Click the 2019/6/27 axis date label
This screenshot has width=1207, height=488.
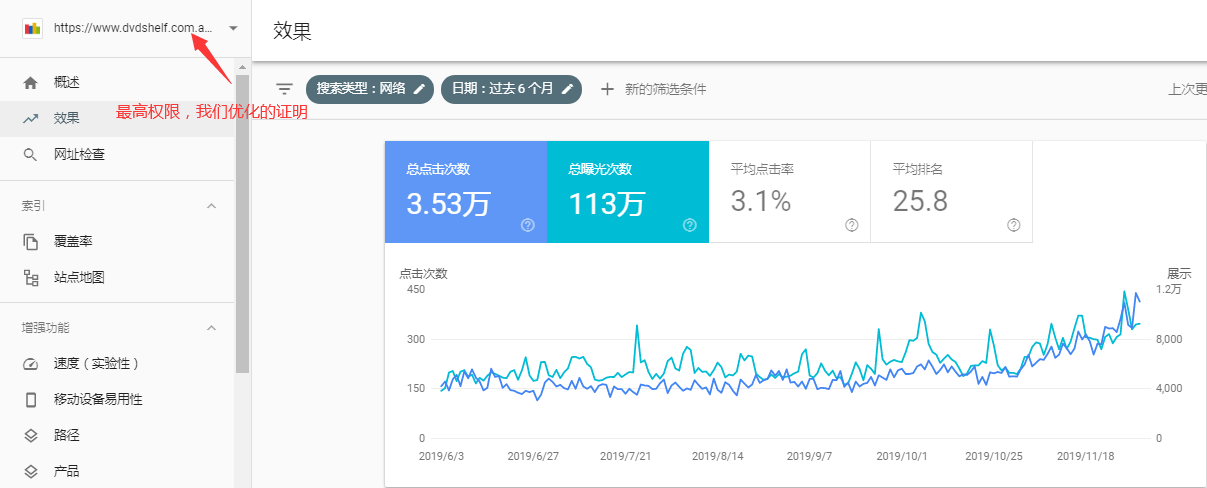coord(534,456)
